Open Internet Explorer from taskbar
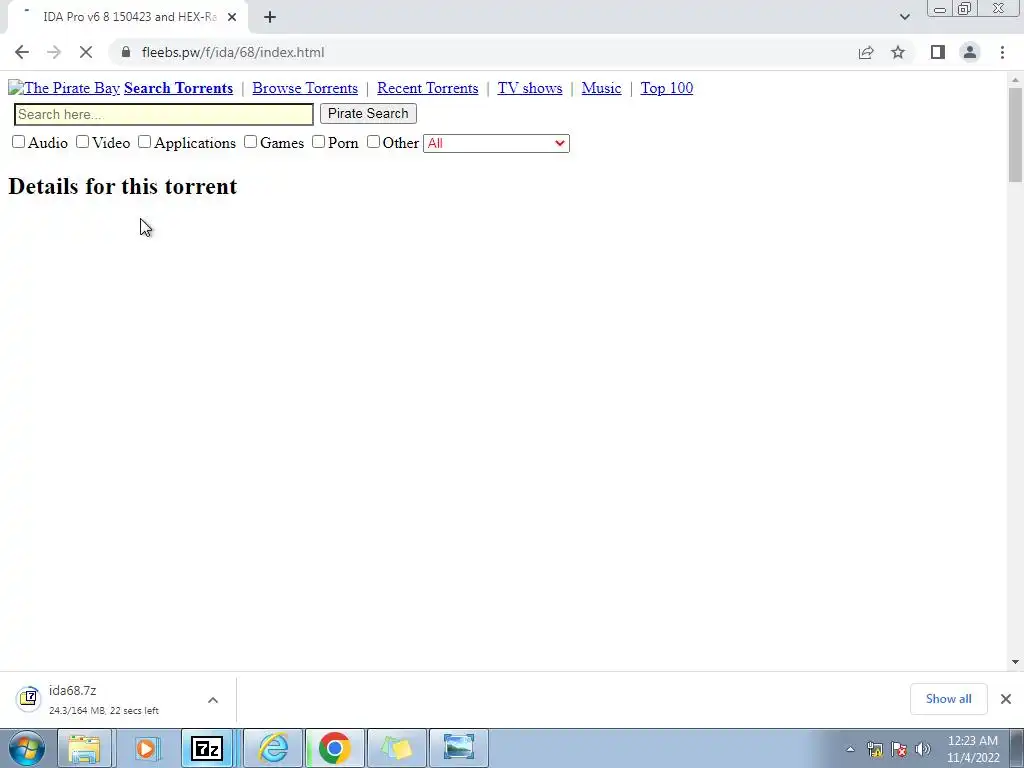Screen dimensions: 1024x768 [273, 748]
